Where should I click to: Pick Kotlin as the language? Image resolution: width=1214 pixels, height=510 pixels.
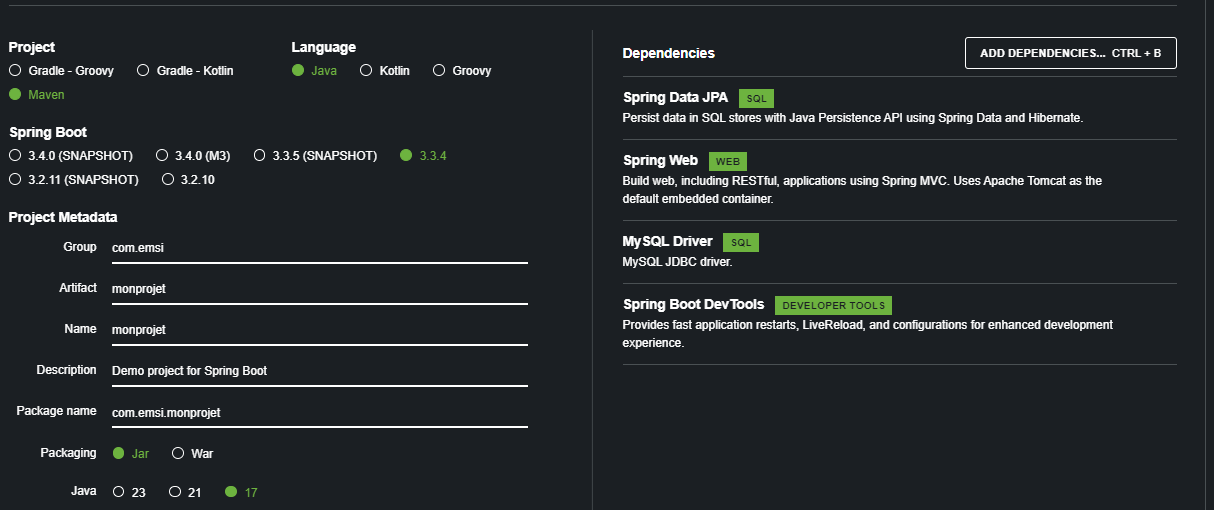[x=366, y=71]
